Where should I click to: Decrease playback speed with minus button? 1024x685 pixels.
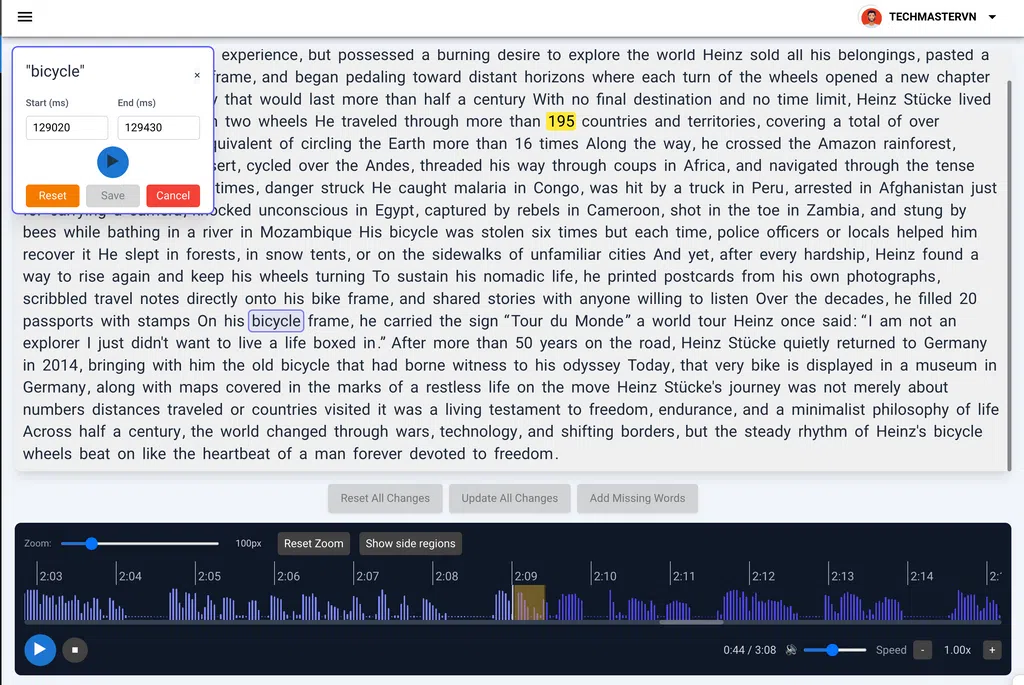click(922, 650)
